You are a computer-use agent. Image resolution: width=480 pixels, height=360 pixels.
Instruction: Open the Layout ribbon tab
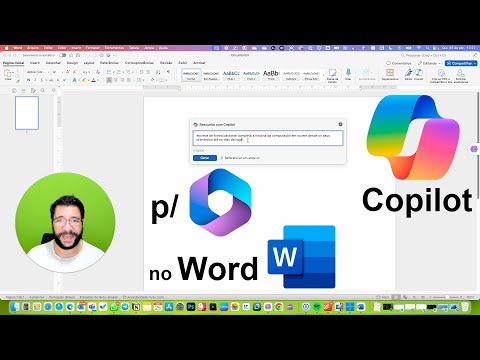click(89, 63)
